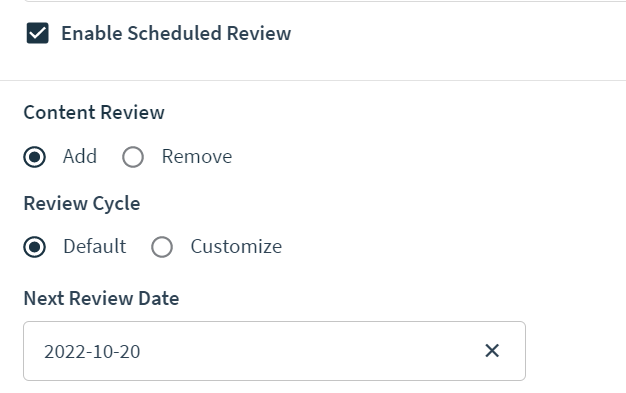626x393 pixels.
Task: Click the Add option label
Action: click(80, 156)
